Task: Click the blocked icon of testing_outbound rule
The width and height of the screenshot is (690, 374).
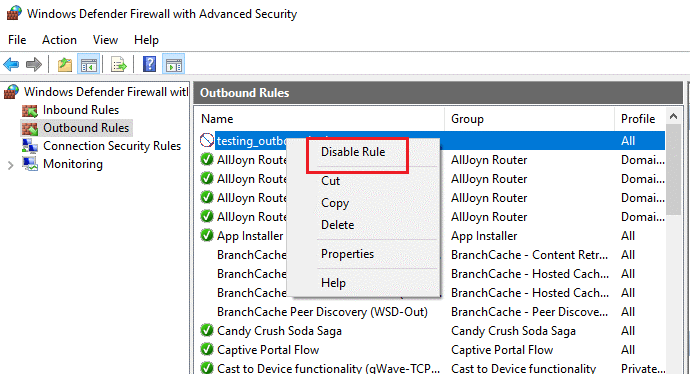Action: point(207,140)
